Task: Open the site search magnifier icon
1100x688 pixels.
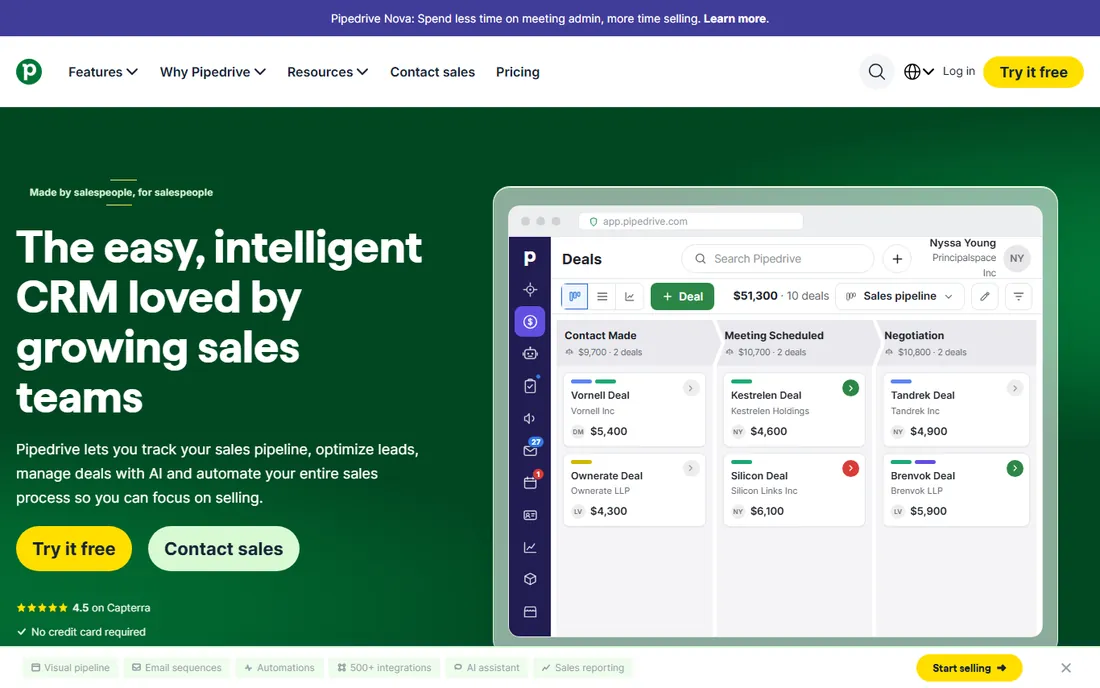Action: click(x=876, y=72)
